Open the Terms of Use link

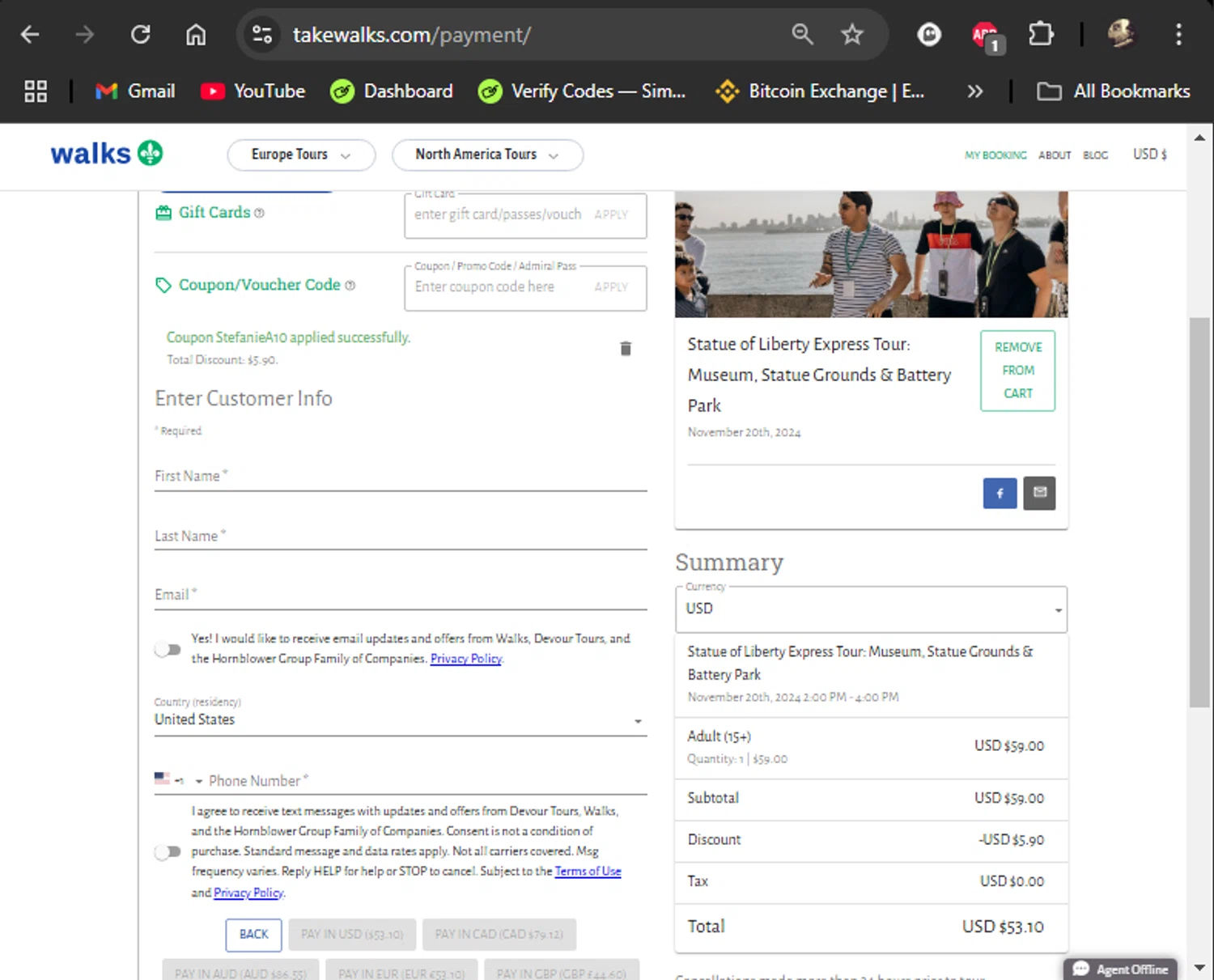point(588,872)
